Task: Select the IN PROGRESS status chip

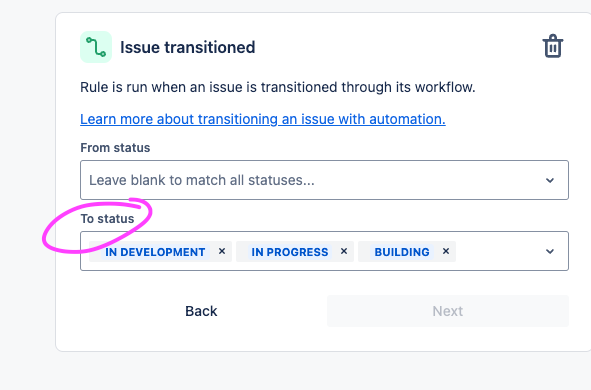Action: (x=290, y=252)
